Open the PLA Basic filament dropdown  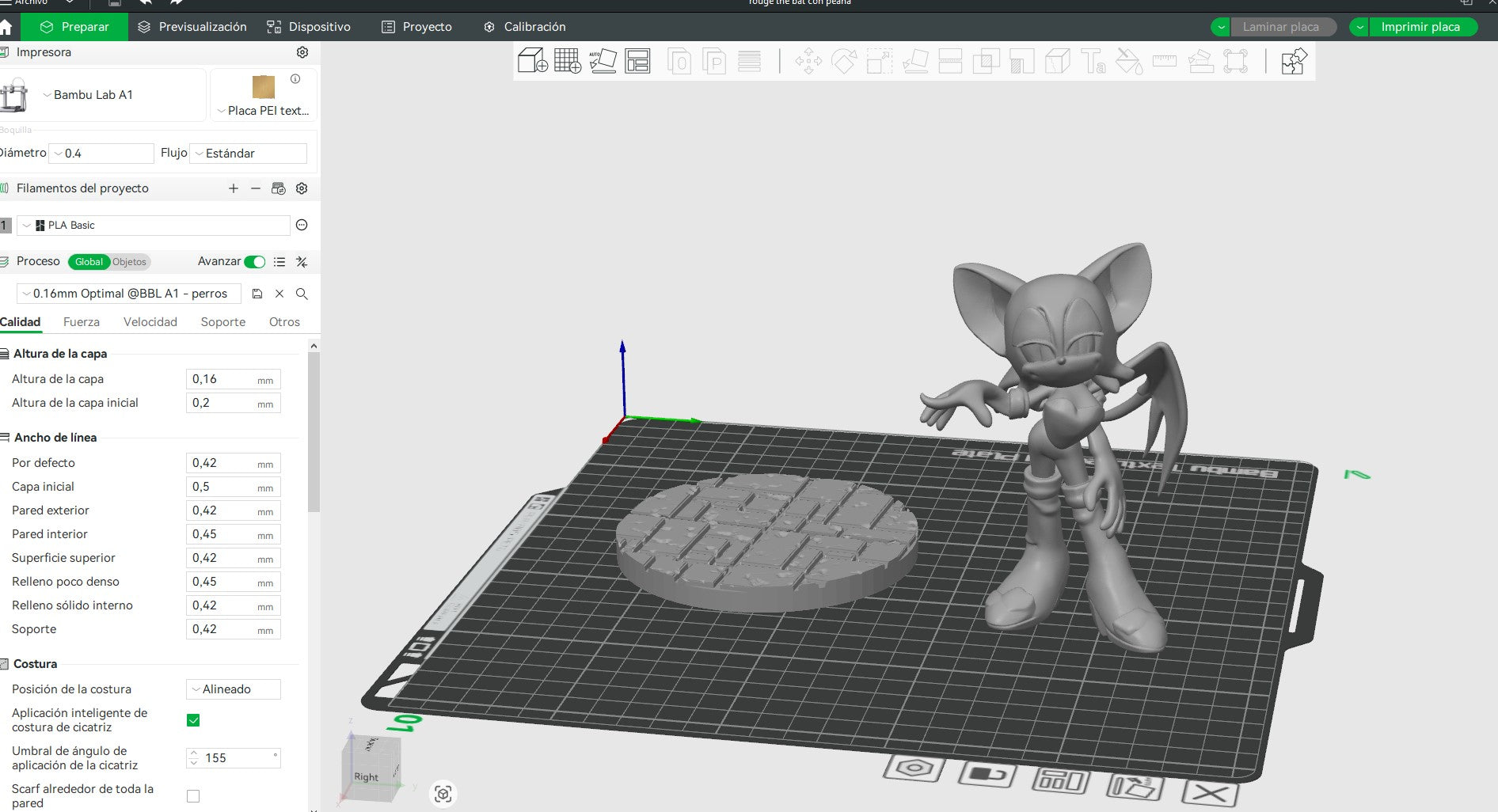[154, 226]
